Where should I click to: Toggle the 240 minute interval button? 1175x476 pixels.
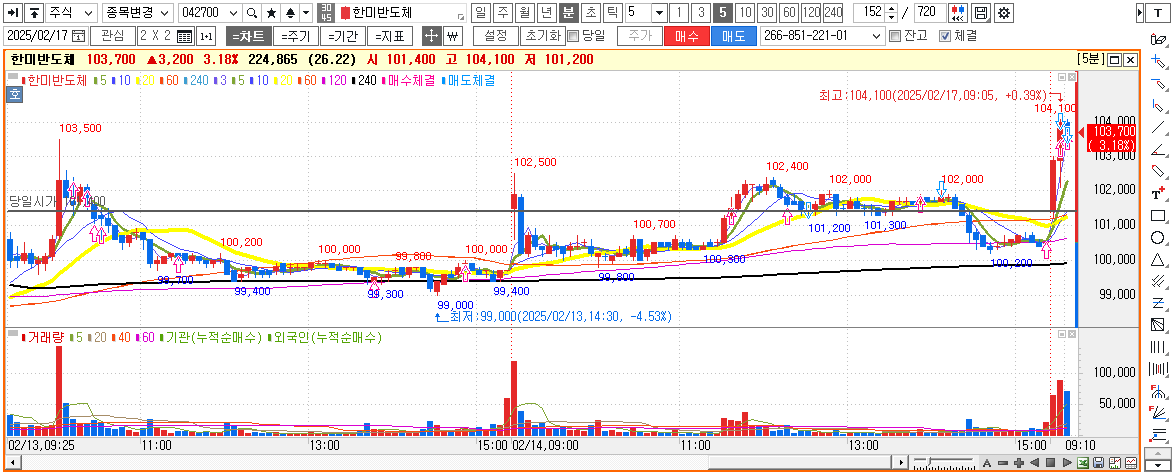tap(833, 13)
